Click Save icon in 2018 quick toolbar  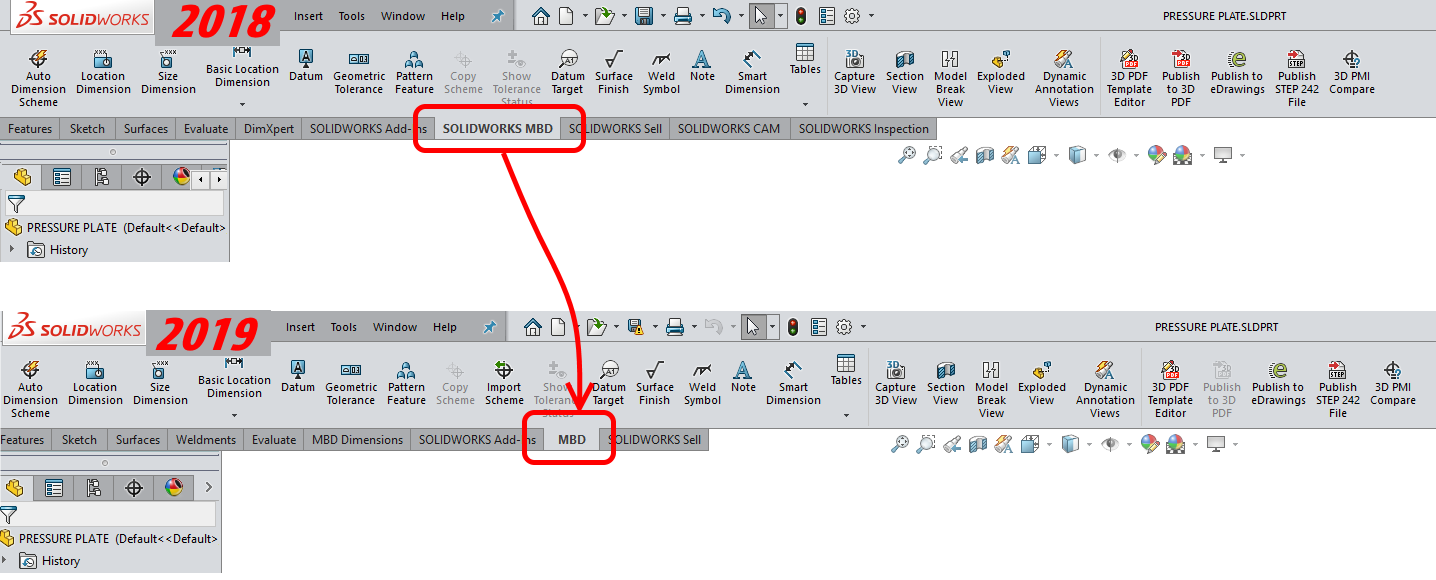tap(644, 16)
